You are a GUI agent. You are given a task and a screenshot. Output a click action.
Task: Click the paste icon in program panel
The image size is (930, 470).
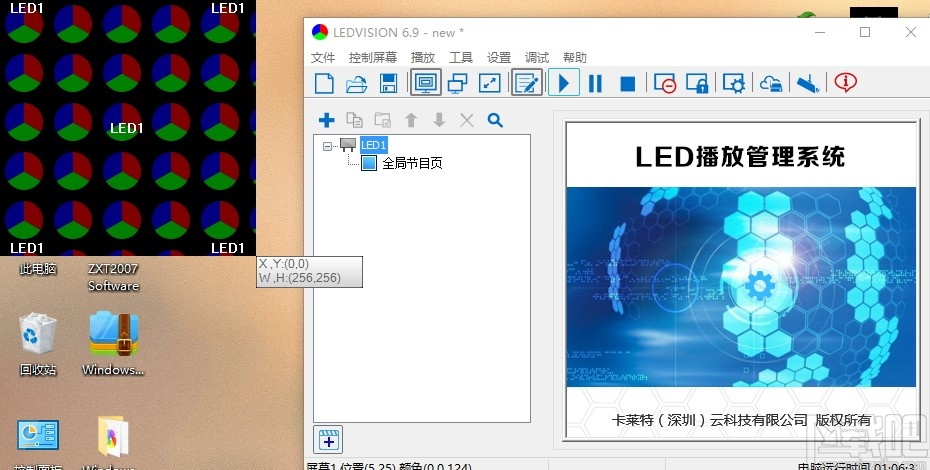click(x=383, y=120)
